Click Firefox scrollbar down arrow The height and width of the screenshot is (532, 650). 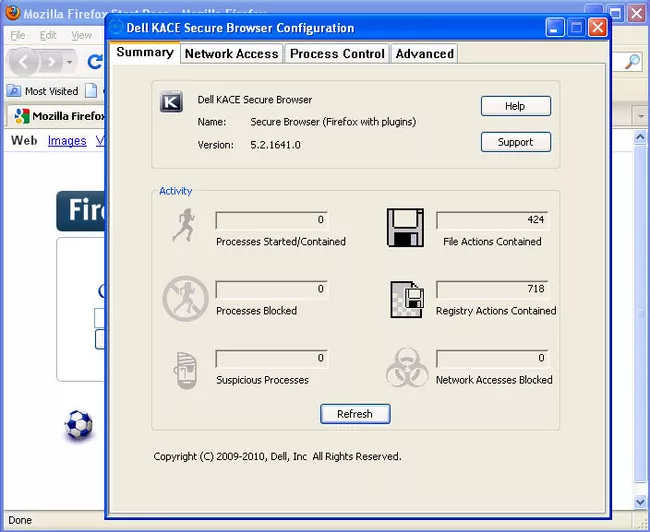pos(640,502)
